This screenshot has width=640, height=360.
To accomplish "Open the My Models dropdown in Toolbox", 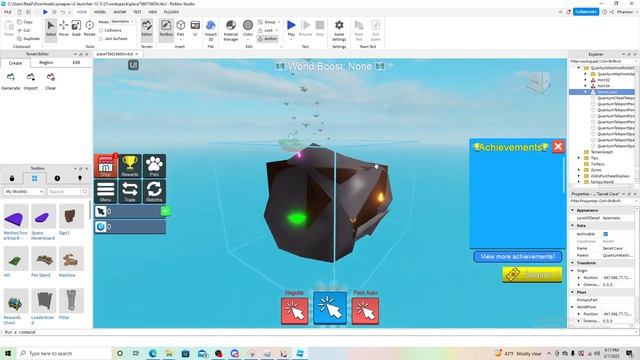I will (24, 191).
